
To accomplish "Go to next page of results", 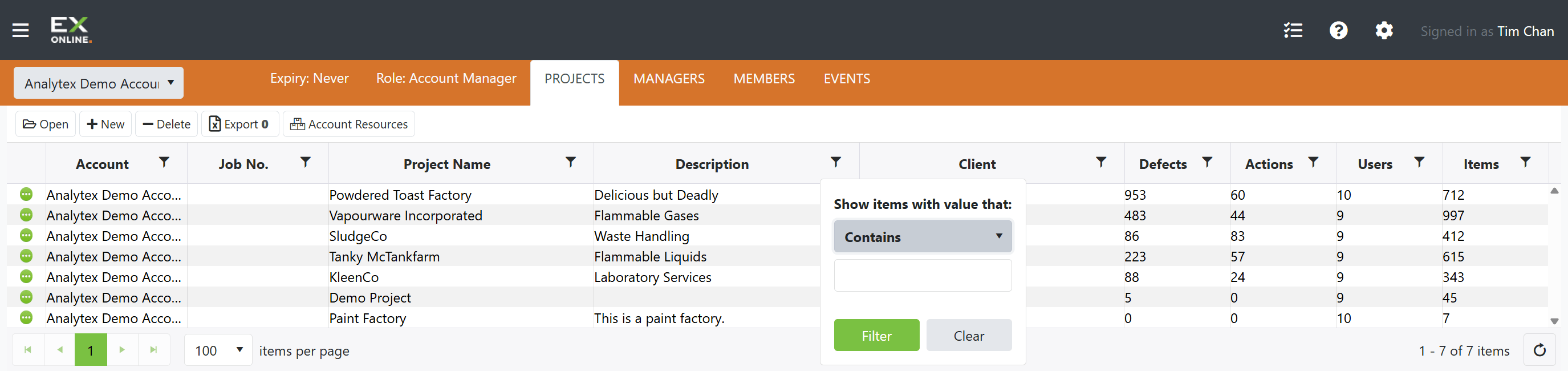I will 123,350.
